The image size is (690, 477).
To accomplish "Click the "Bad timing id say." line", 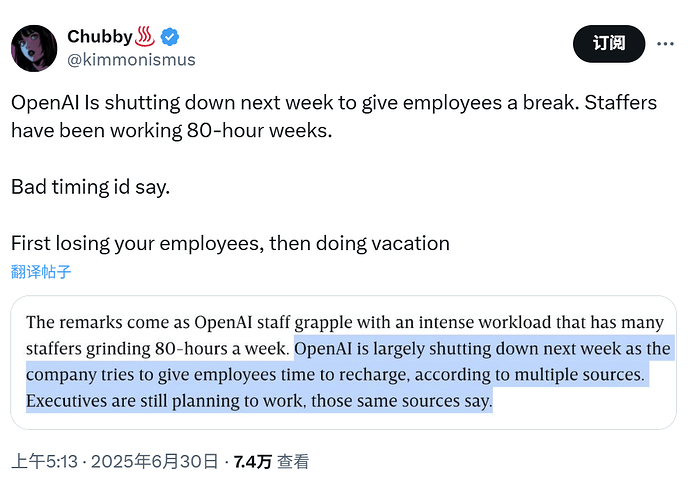I will [x=90, y=187].
